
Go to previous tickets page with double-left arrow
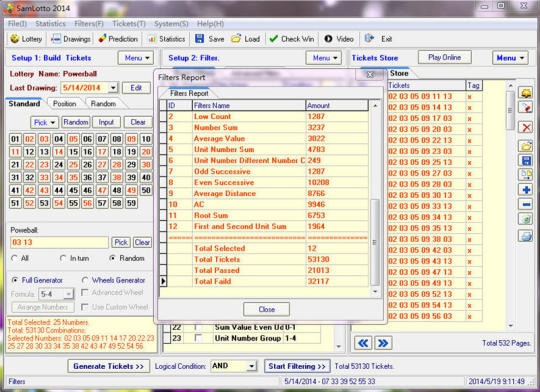(363, 343)
